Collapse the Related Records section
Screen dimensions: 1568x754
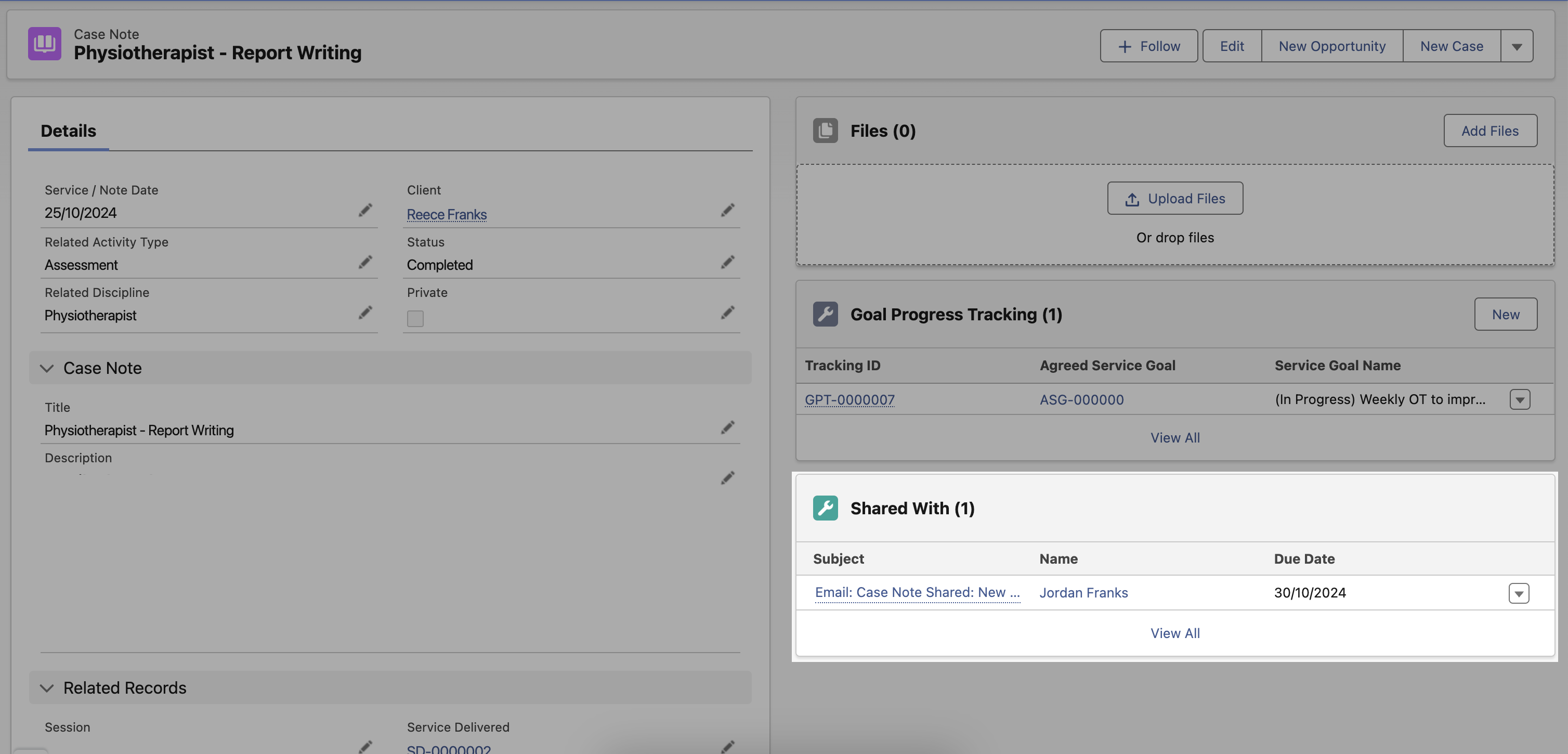(x=47, y=688)
